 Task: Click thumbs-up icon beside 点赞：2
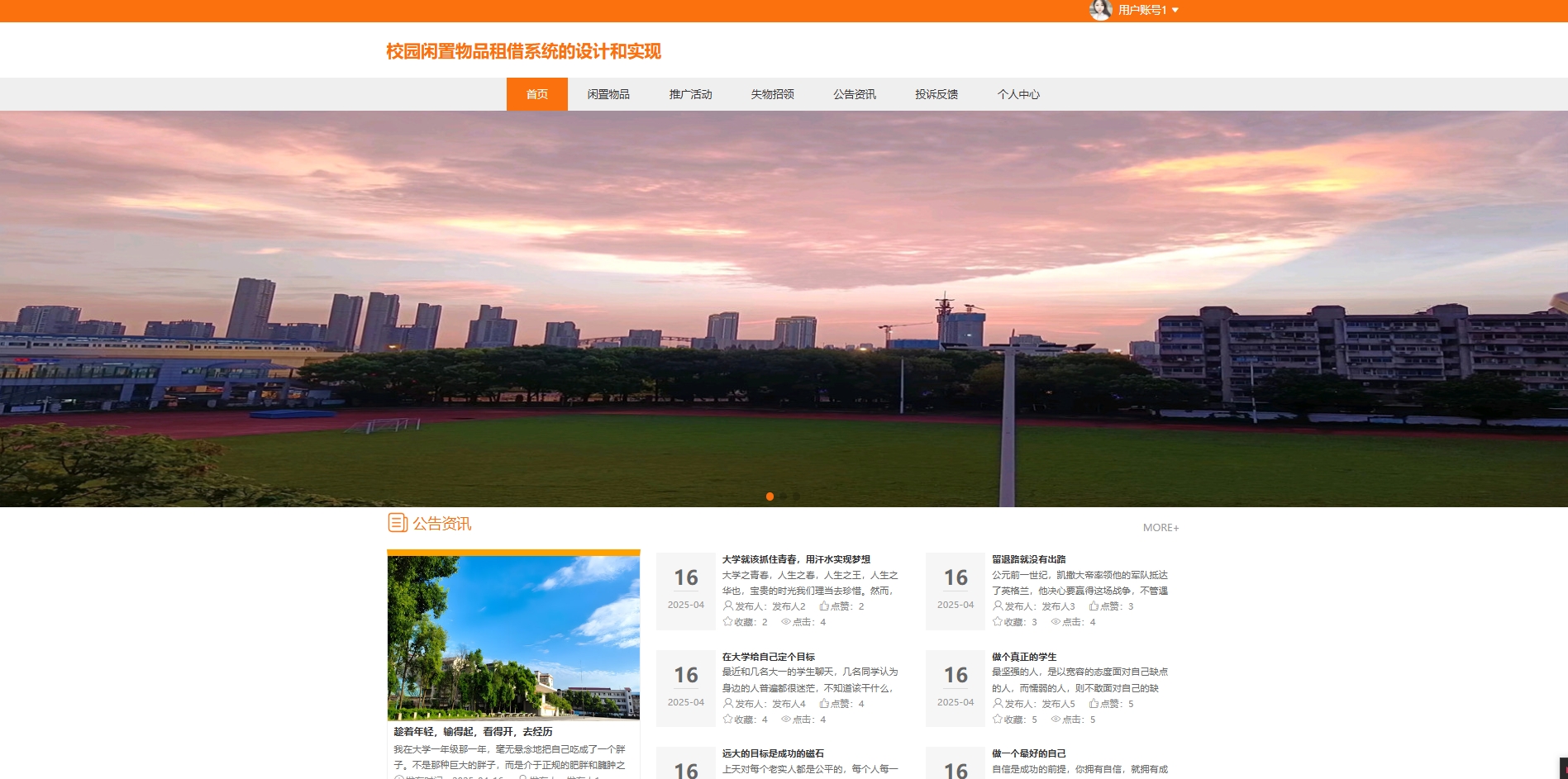click(x=824, y=606)
